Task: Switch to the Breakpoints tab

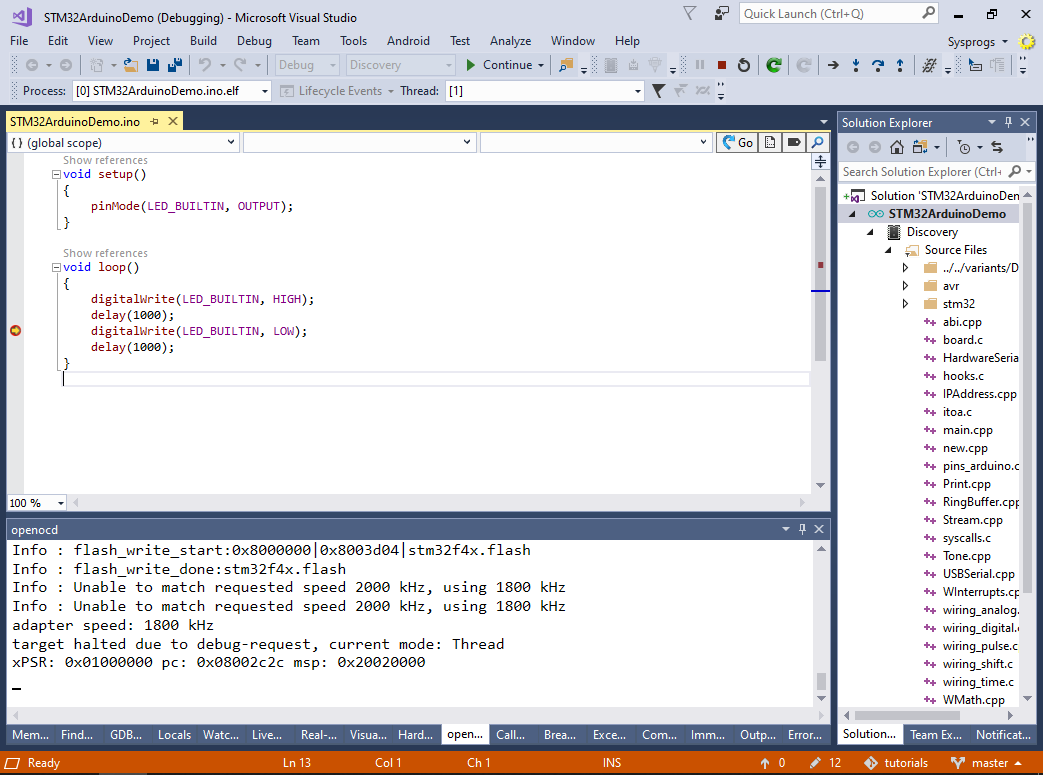Action: (559, 734)
